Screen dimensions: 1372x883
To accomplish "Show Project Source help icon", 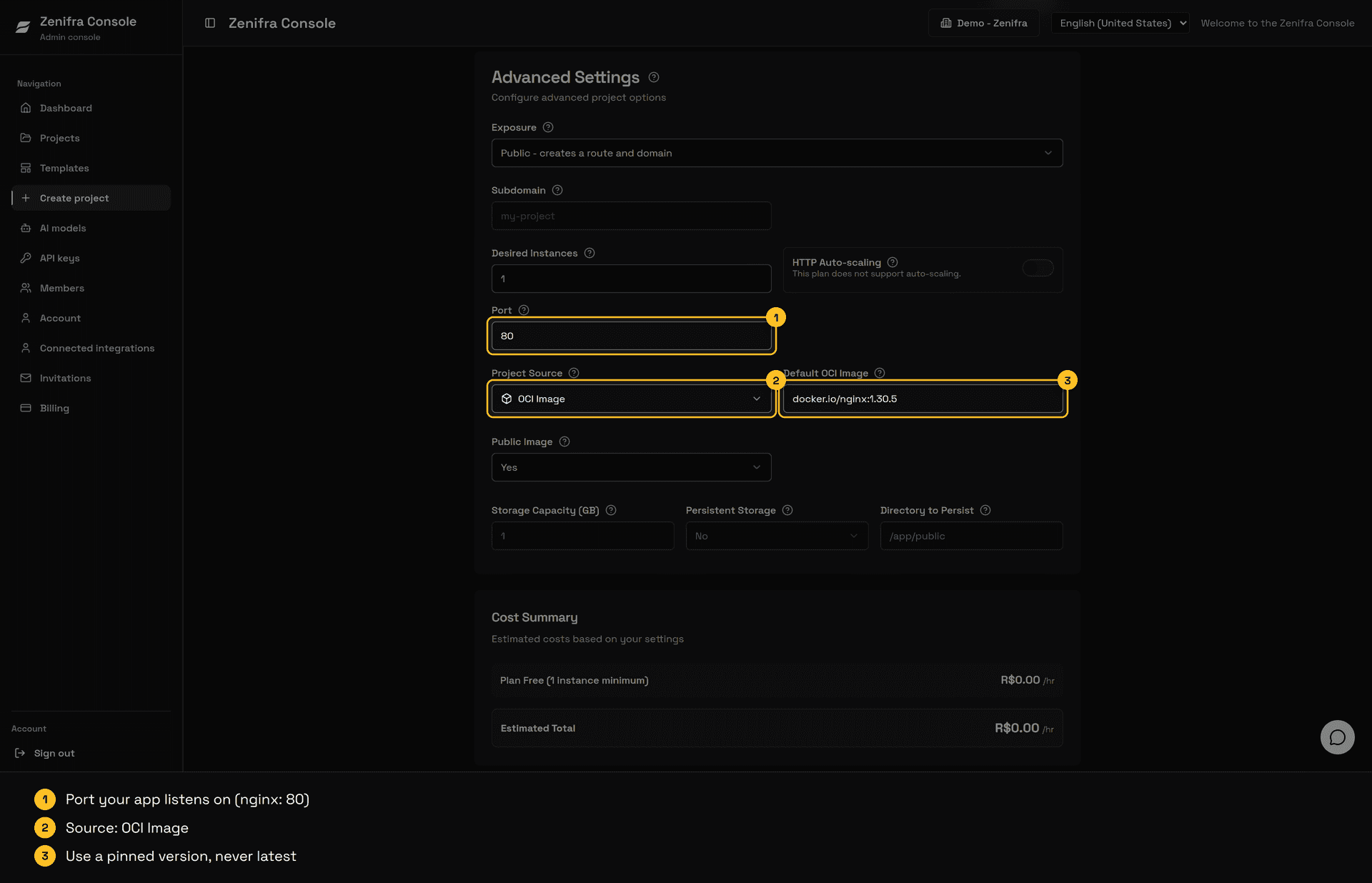I will click(x=574, y=373).
